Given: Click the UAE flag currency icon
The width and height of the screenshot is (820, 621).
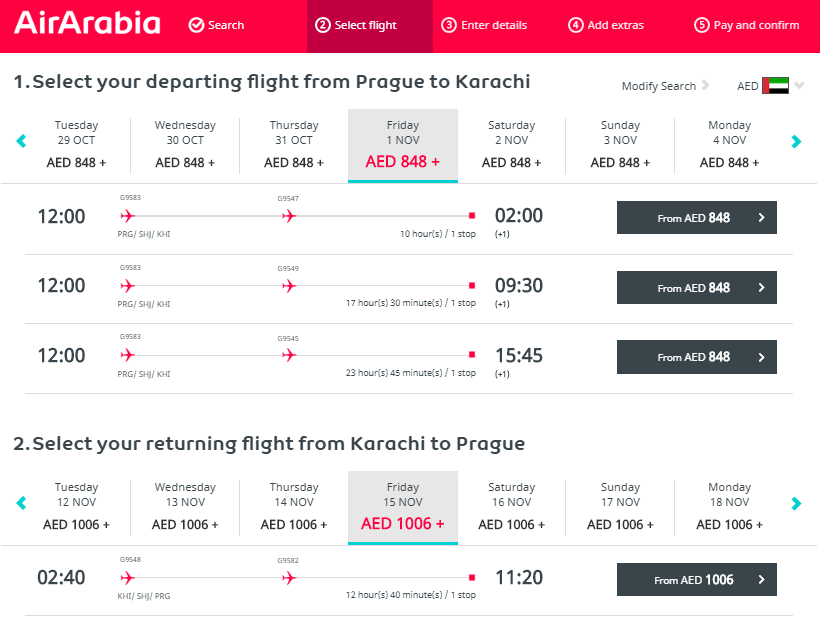Looking at the screenshot, I should coord(775,85).
